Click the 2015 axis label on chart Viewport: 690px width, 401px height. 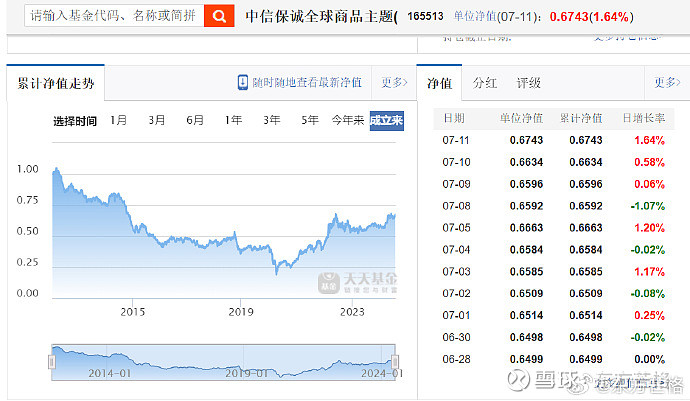tap(132, 312)
